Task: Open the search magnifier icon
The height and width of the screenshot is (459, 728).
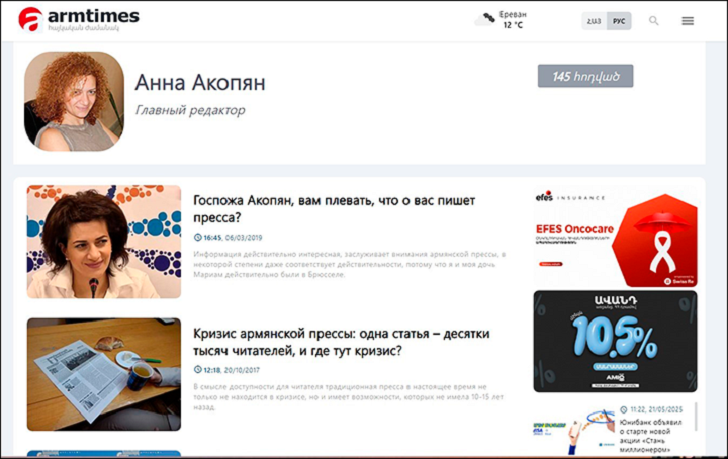Action: click(654, 20)
